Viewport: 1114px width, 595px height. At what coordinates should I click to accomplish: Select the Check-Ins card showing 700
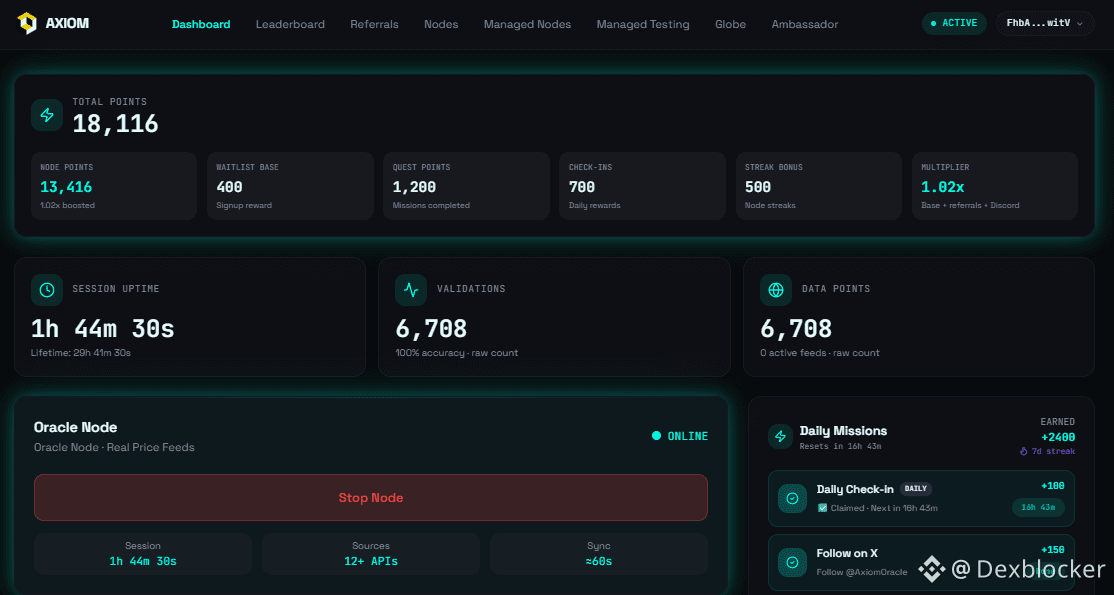click(643, 186)
